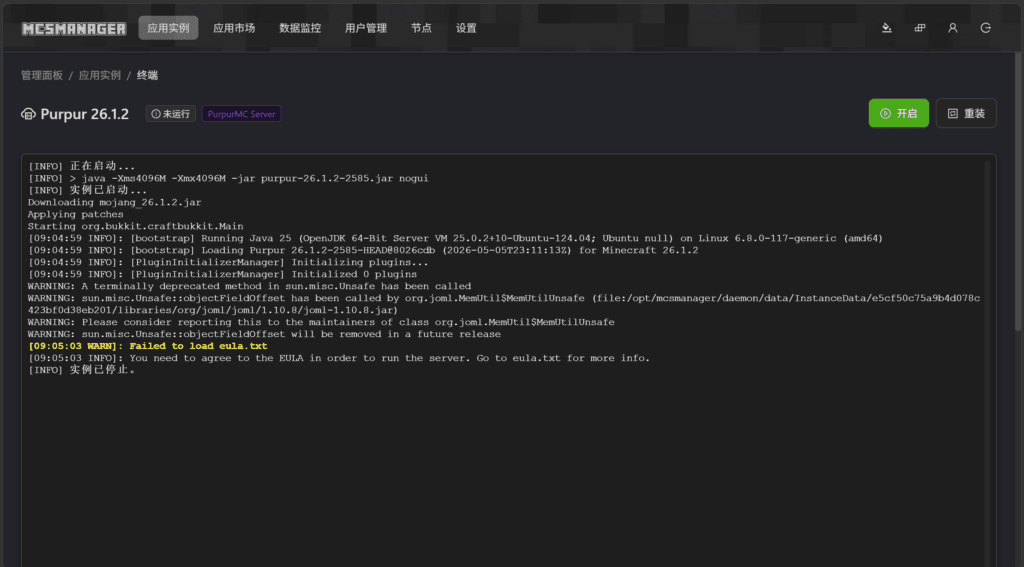The width and height of the screenshot is (1024, 567).
Task: Click 'Initialized 0 plugins' log line
Action: pos(223,274)
